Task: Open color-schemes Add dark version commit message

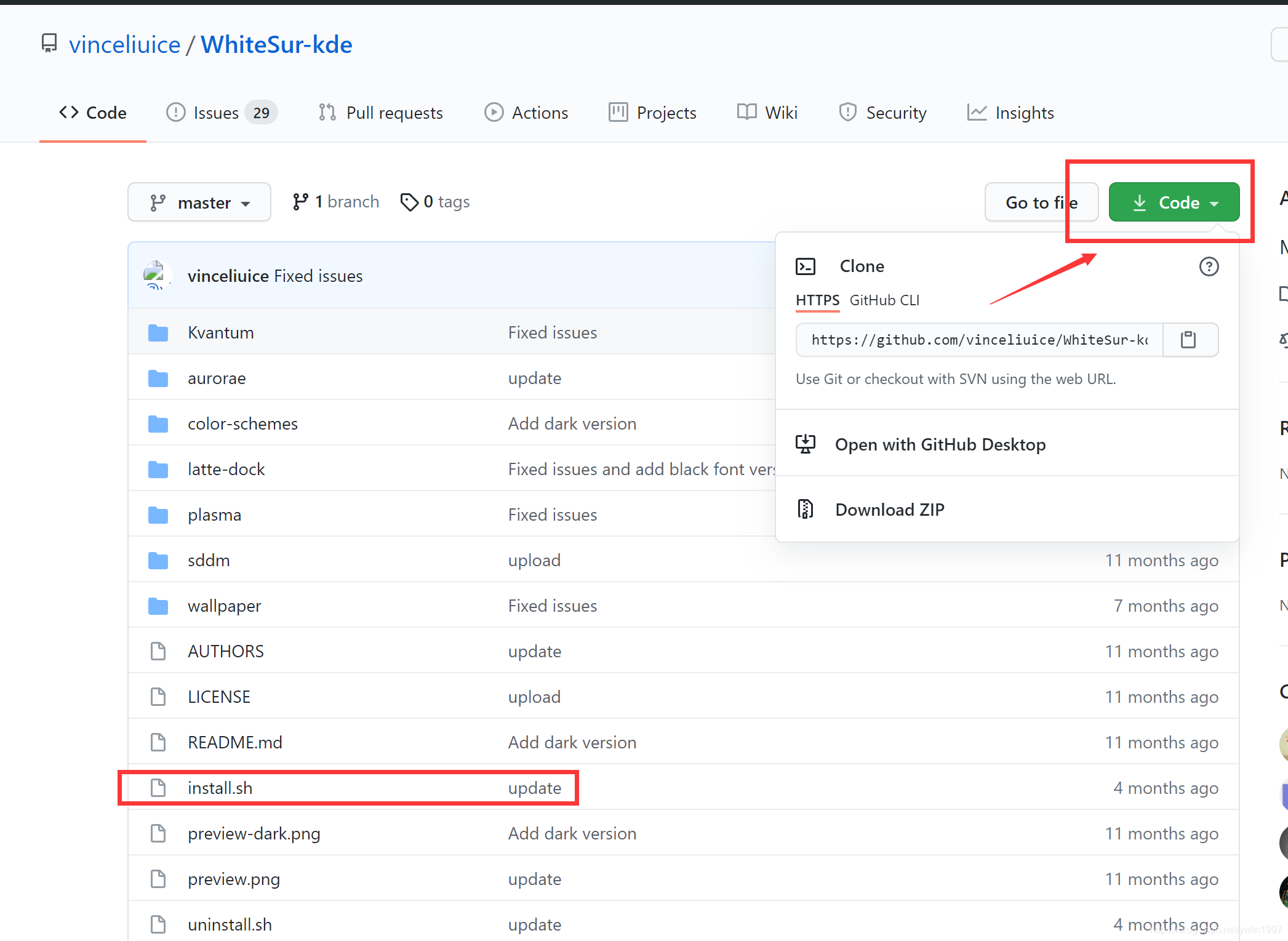Action: click(572, 423)
